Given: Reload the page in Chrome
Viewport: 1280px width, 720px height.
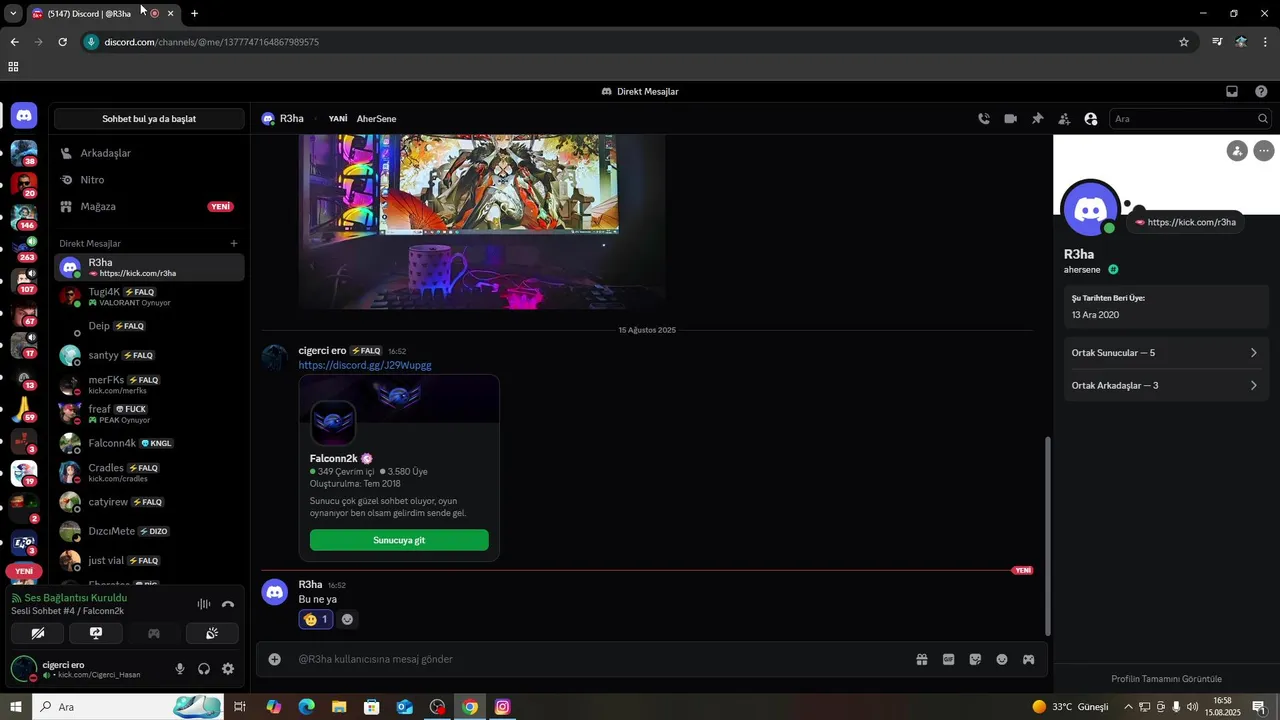Looking at the screenshot, I should 62,42.
